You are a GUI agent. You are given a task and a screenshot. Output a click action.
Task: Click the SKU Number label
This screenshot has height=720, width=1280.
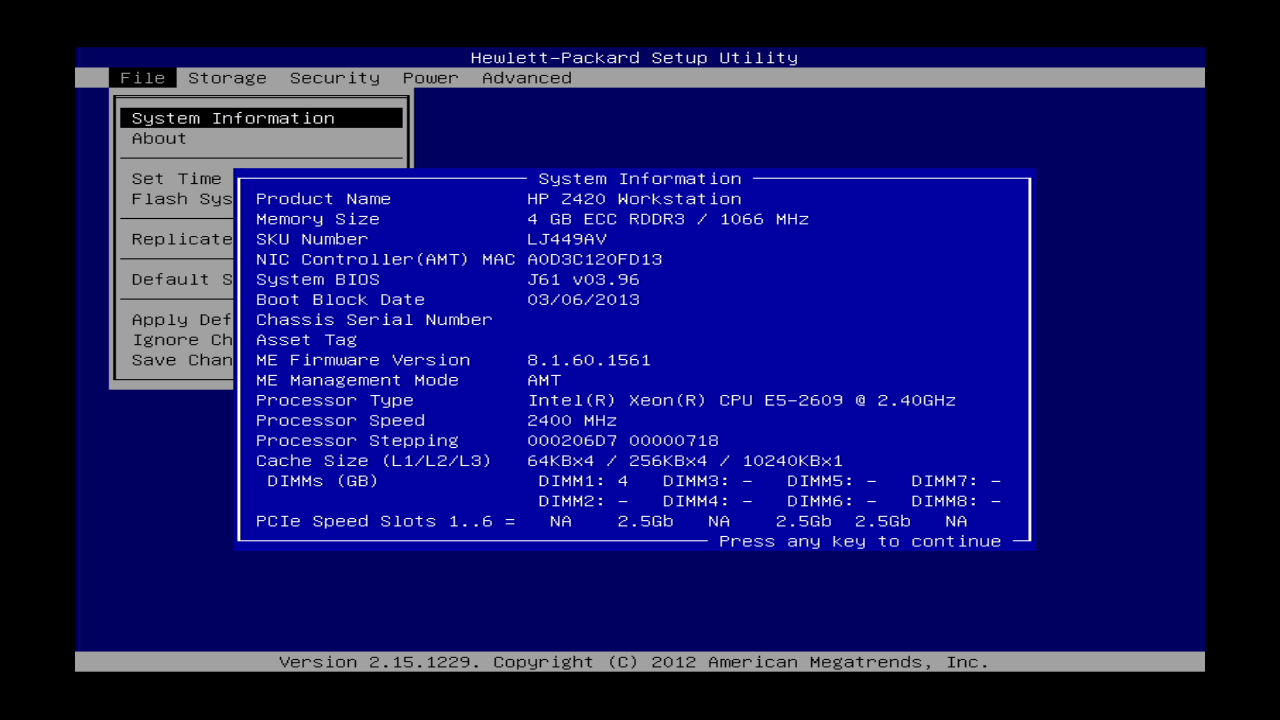click(312, 239)
